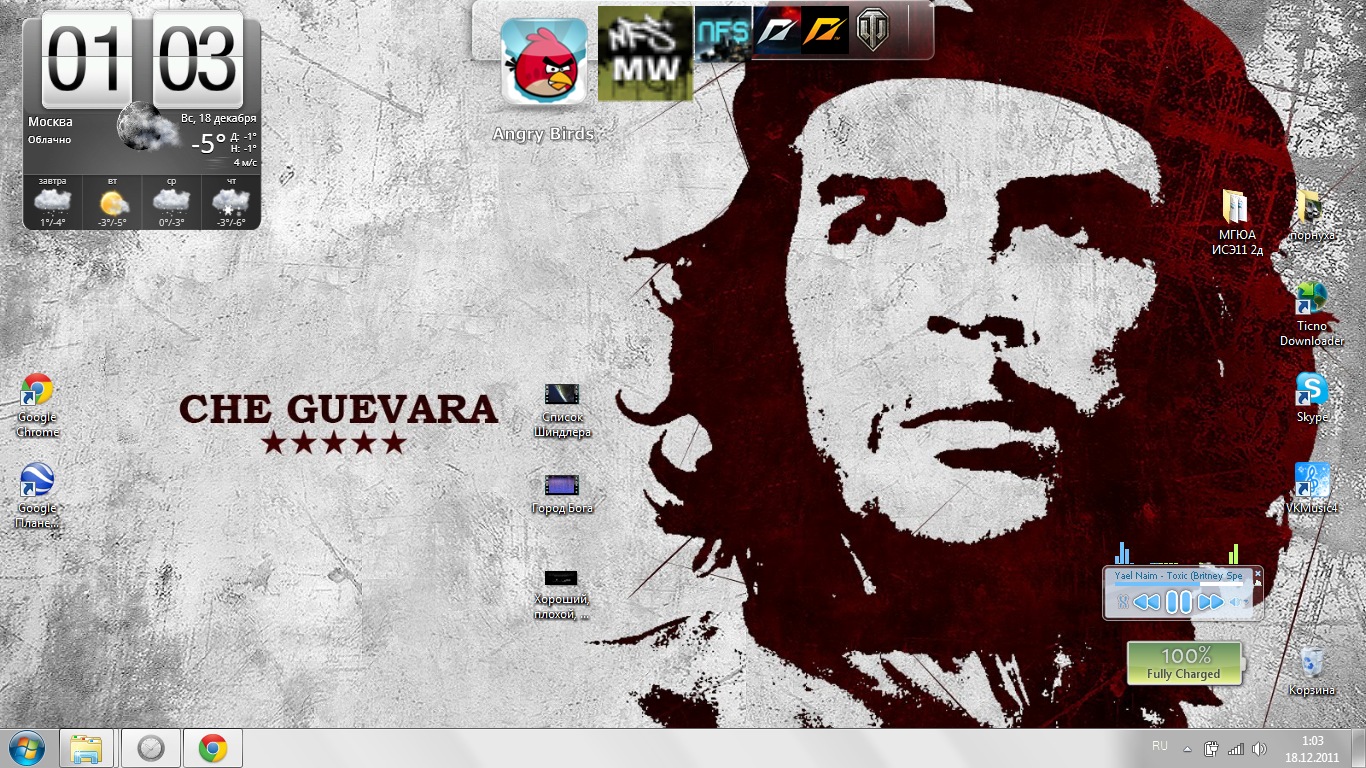The image size is (1366, 768).
Task: Click the blue audio spectrum bars
Action: (1123, 553)
